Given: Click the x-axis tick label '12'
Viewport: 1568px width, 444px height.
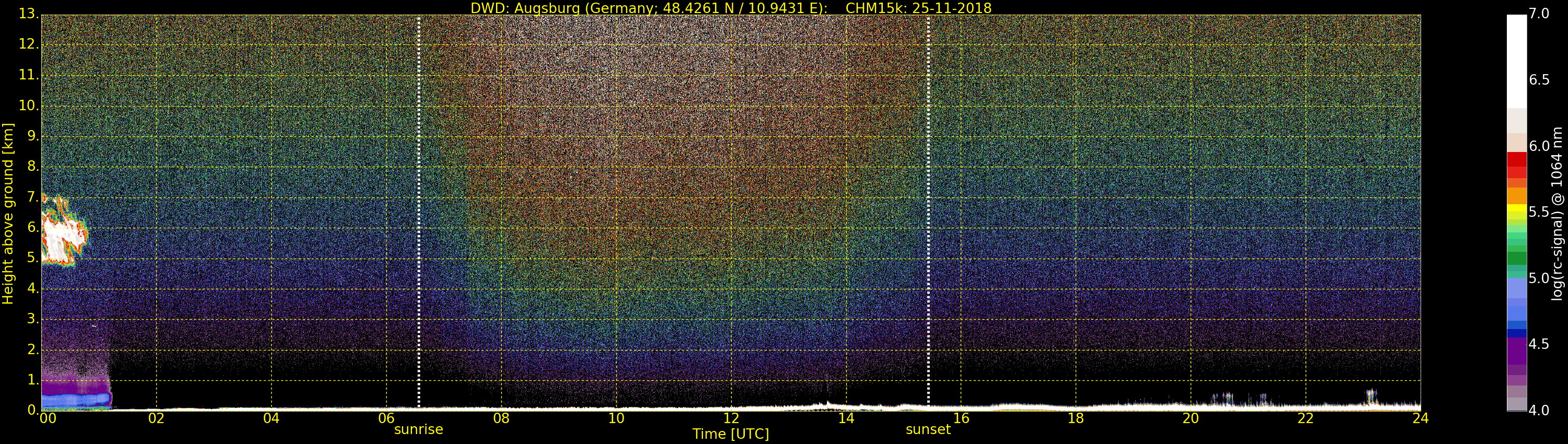Looking at the screenshot, I should pyautogui.click(x=732, y=418).
